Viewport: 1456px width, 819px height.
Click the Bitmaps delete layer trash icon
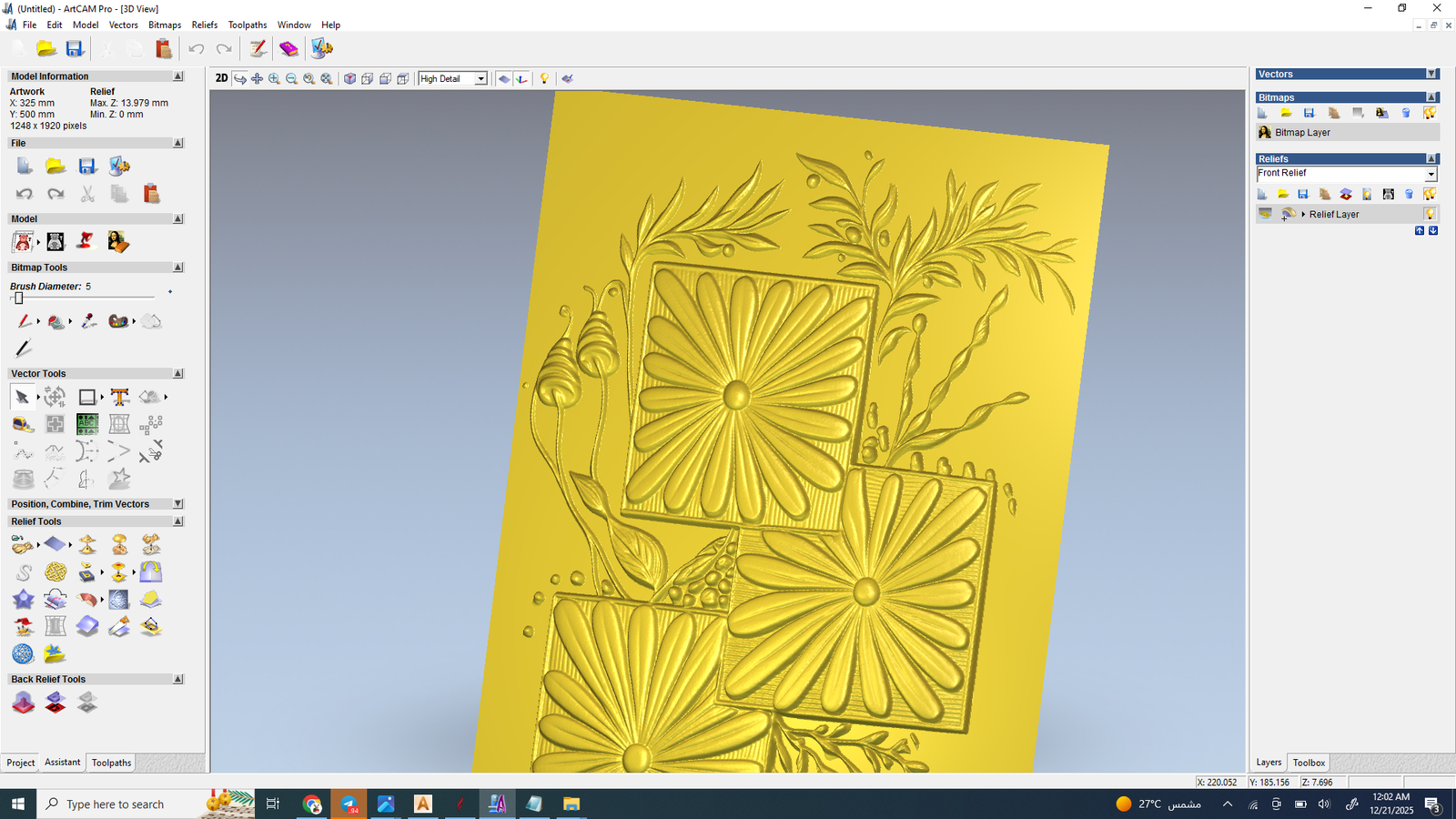pos(1406,113)
